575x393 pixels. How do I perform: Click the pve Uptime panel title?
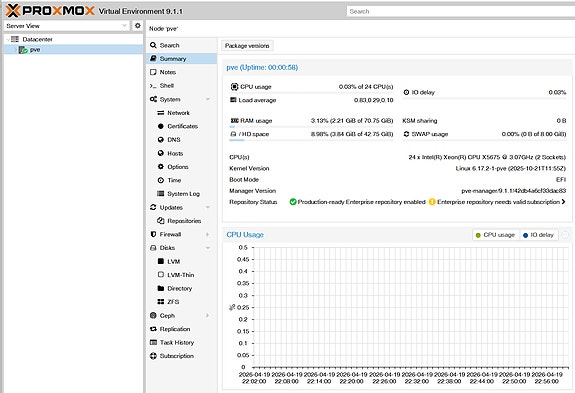click(x=262, y=67)
